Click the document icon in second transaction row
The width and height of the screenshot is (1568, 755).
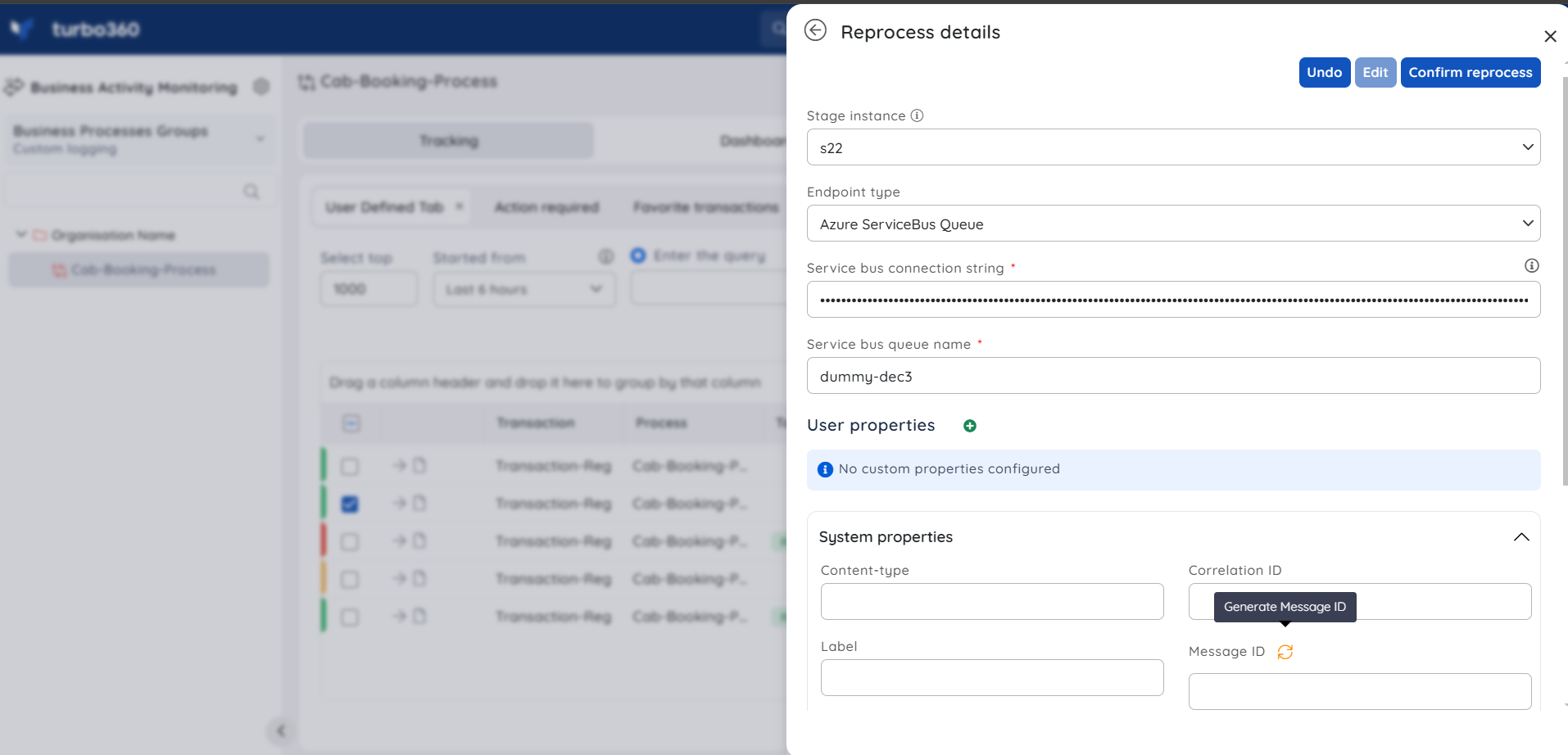coord(419,503)
